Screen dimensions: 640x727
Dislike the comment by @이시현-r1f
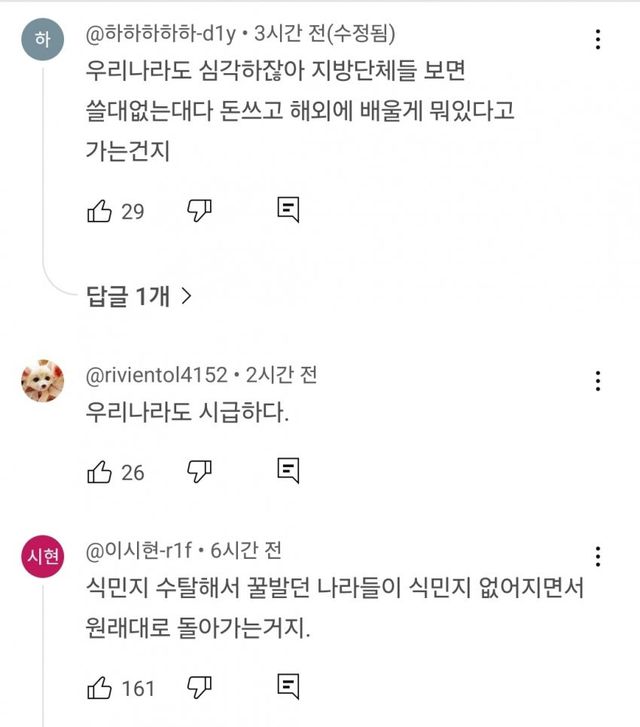pyautogui.click(x=200, y=687)
